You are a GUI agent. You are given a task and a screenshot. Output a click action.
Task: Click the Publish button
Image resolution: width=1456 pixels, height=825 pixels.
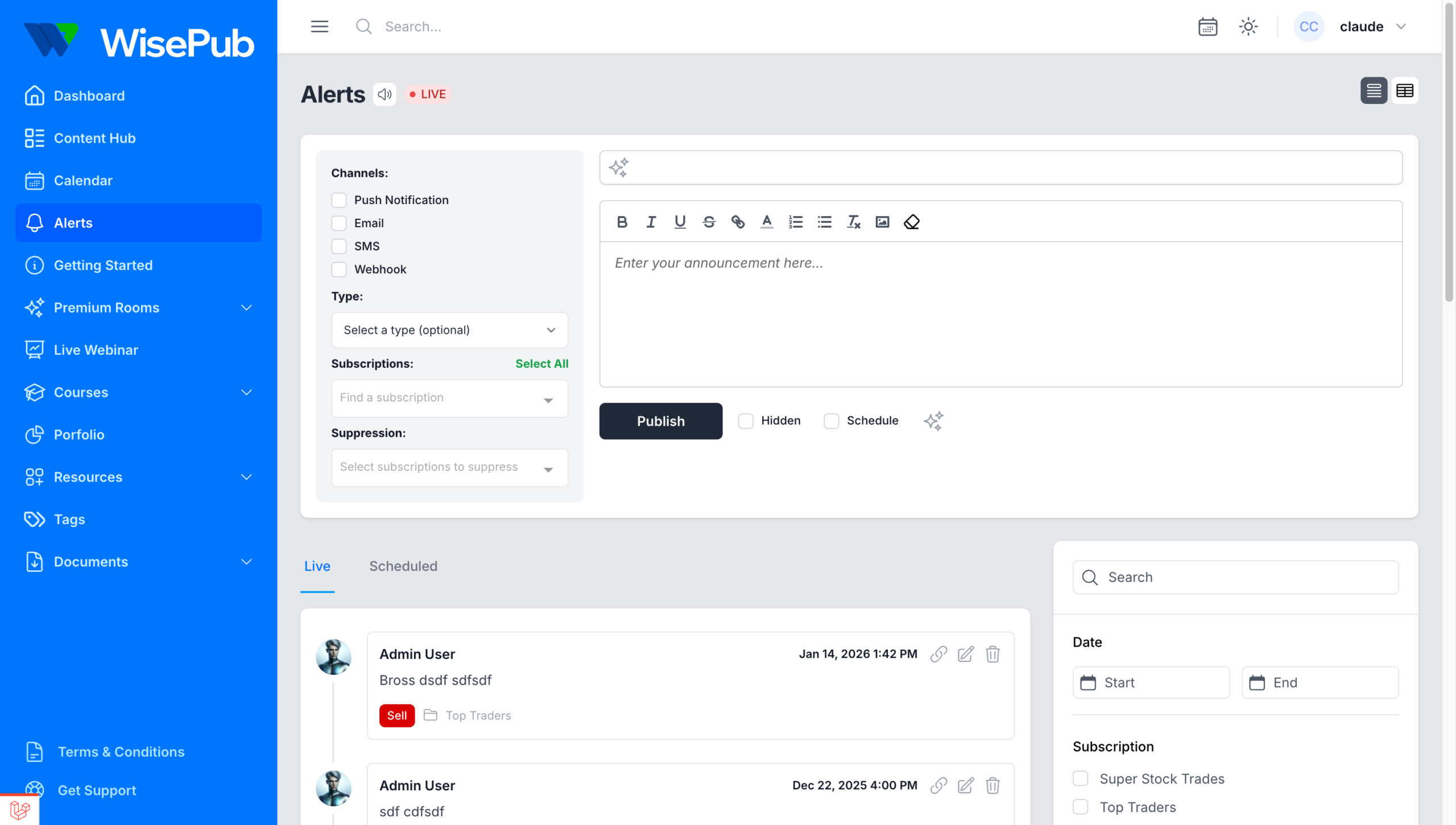coord(660,421)
